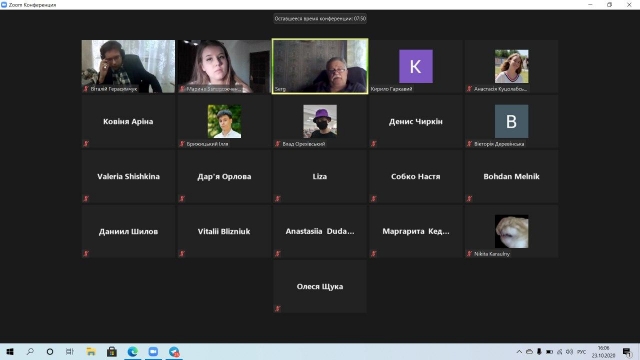640x360 pixels.
Task: Select Віталій Герасимчук's video feed
Action: click(x=128, y=66)
